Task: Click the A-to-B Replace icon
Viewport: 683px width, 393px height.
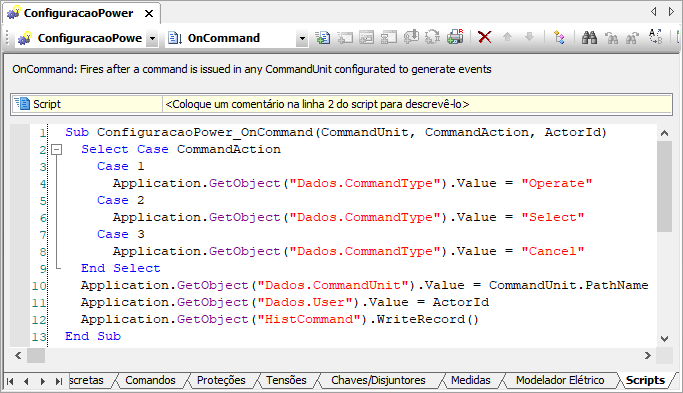Action: click(x=656, y=37)
